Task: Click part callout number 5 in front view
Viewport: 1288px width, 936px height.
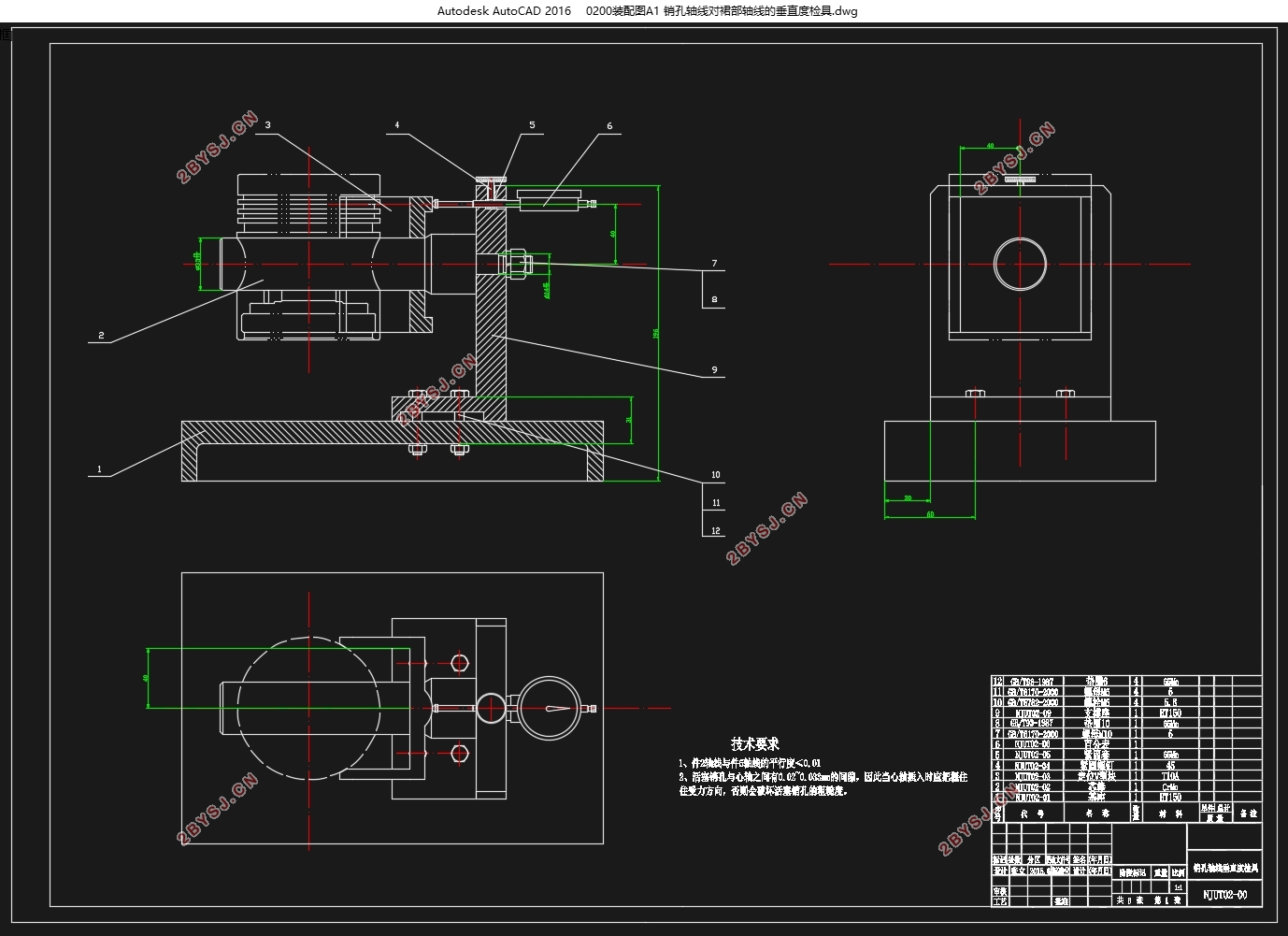Action: pos(532,124)
